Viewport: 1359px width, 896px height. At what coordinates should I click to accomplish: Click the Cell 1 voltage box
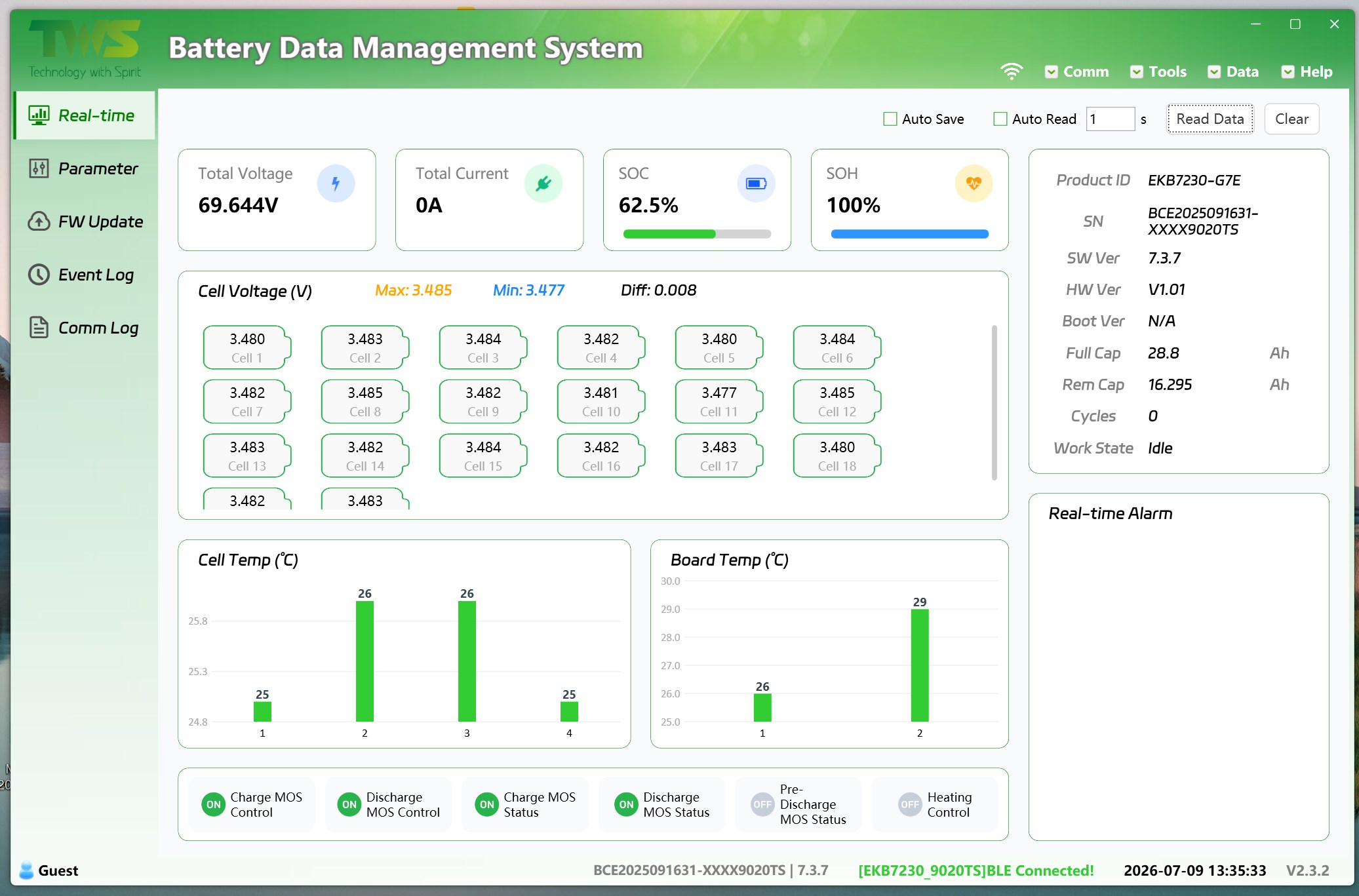247,348
